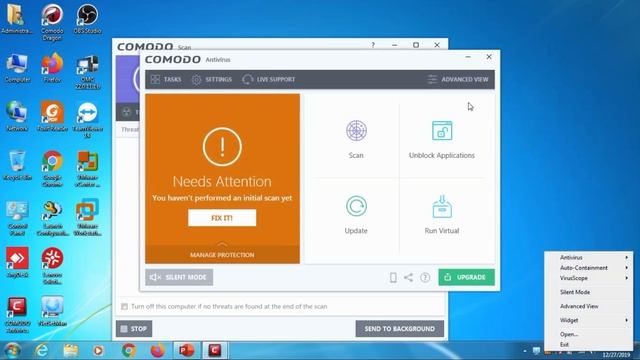
Task: Minimize the Comodo Antivirus window
Action: [x=468, y=57]
